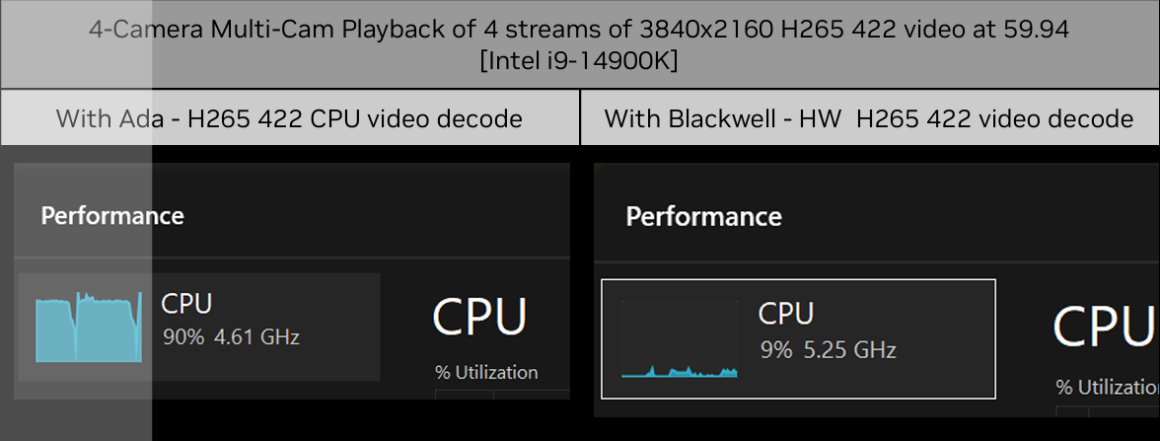Select the white-outlined CPU sidebar tile
This screenshot has height=441, width=1160.
tap(798, 339)
